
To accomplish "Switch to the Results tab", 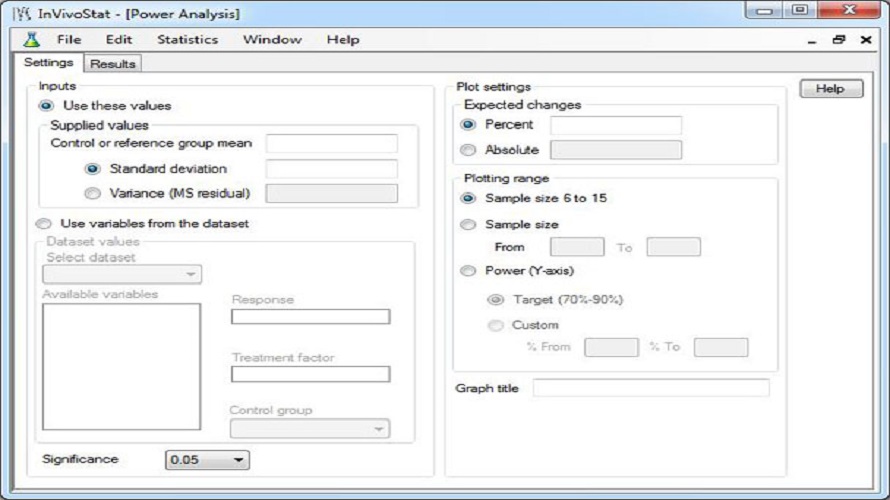I will [112, 64].
